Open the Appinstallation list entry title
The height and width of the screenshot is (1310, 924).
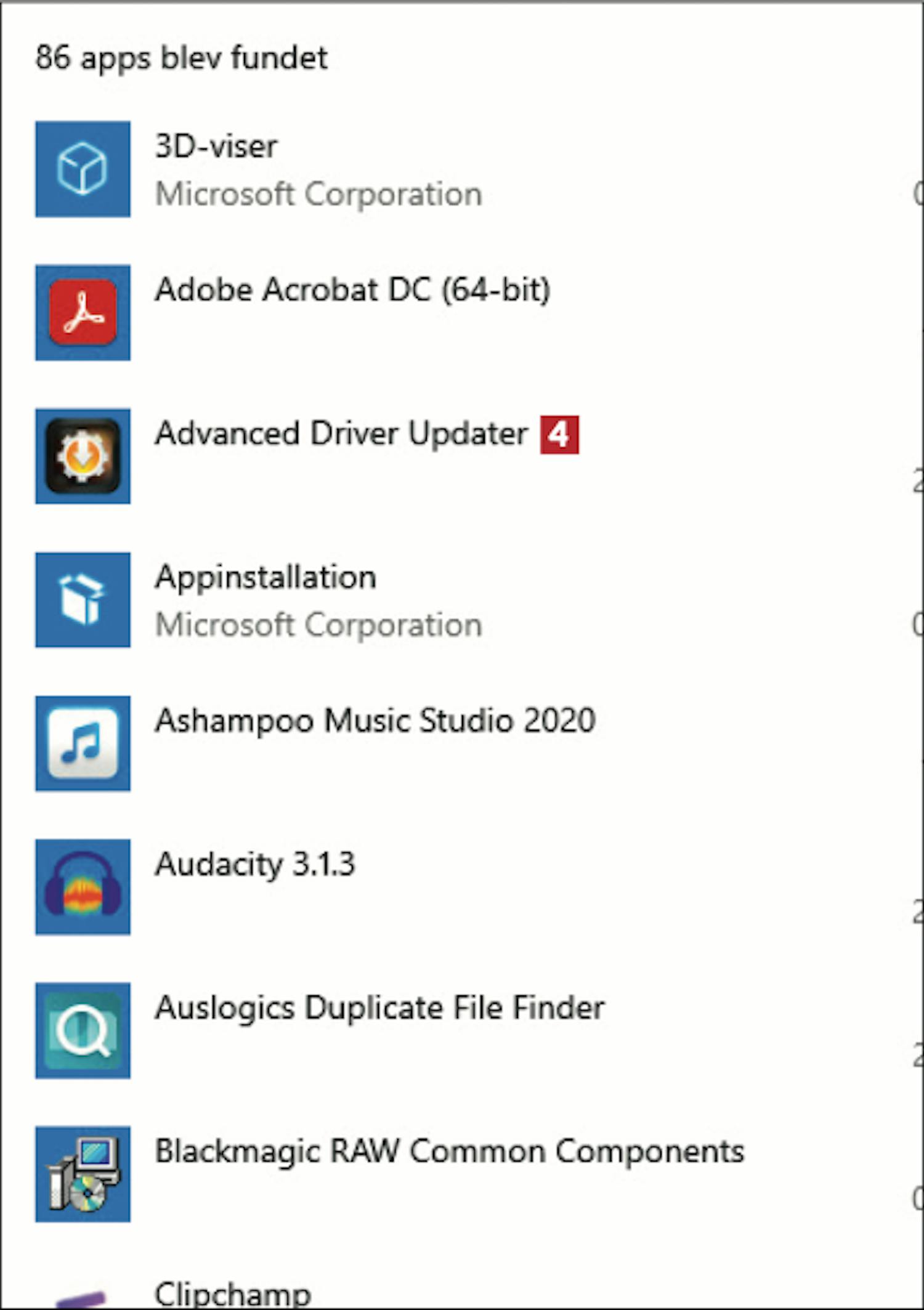point(265,578)
